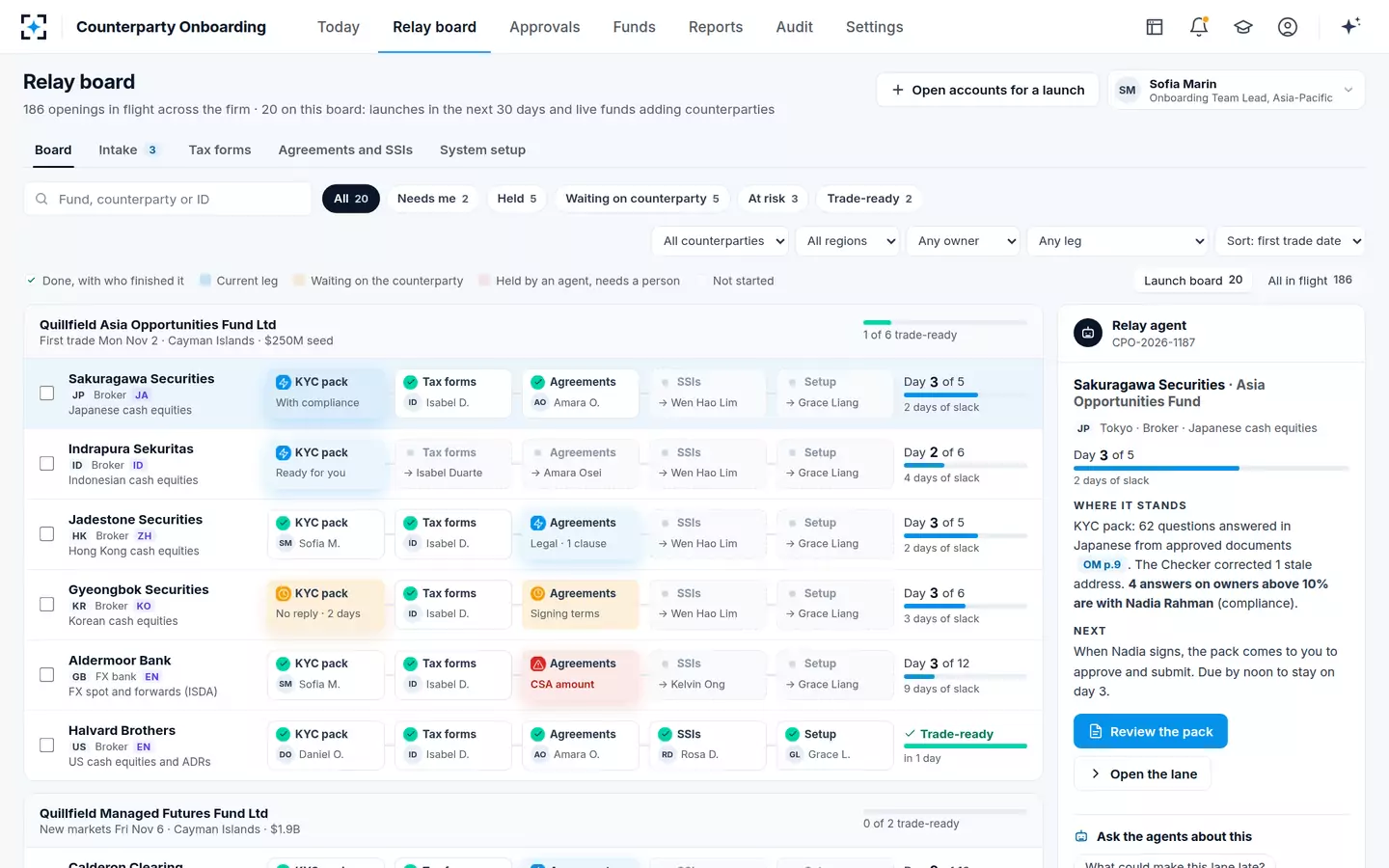Viewport: 1389px width, 868px height.
Task: Click the Aldermoor Tax forms check icon
Action: (x=411, y=664)
